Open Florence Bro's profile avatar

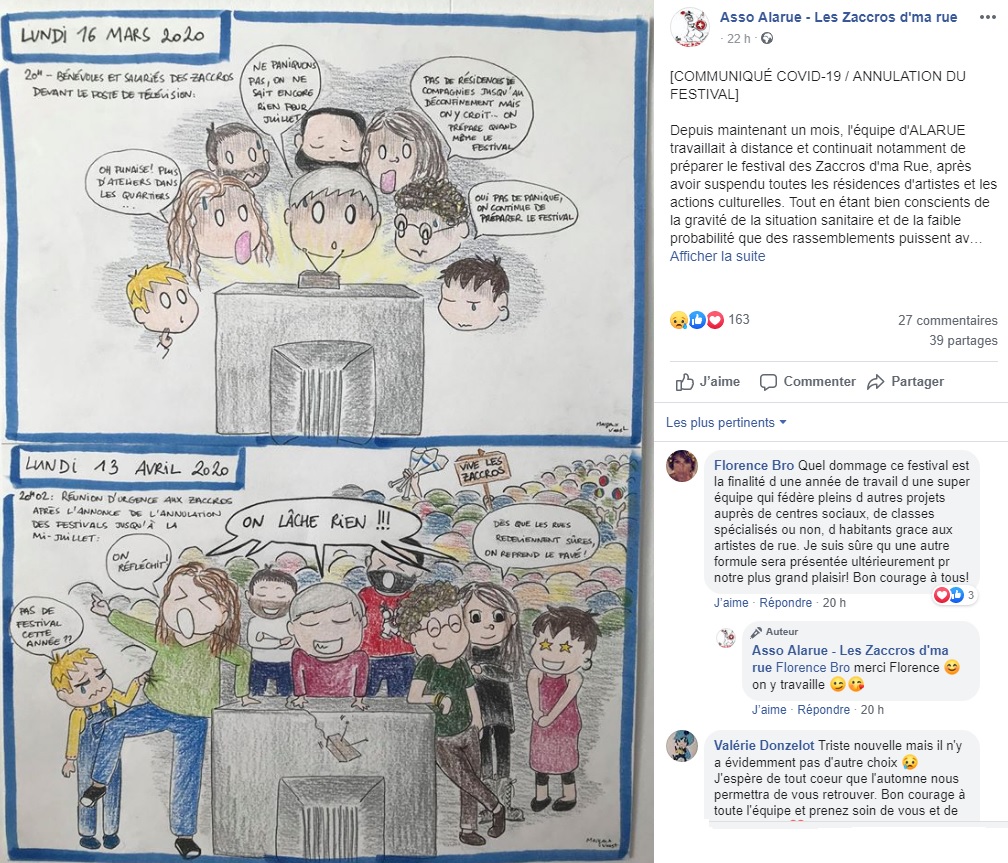pyautogui.click(x=681, y=466)
